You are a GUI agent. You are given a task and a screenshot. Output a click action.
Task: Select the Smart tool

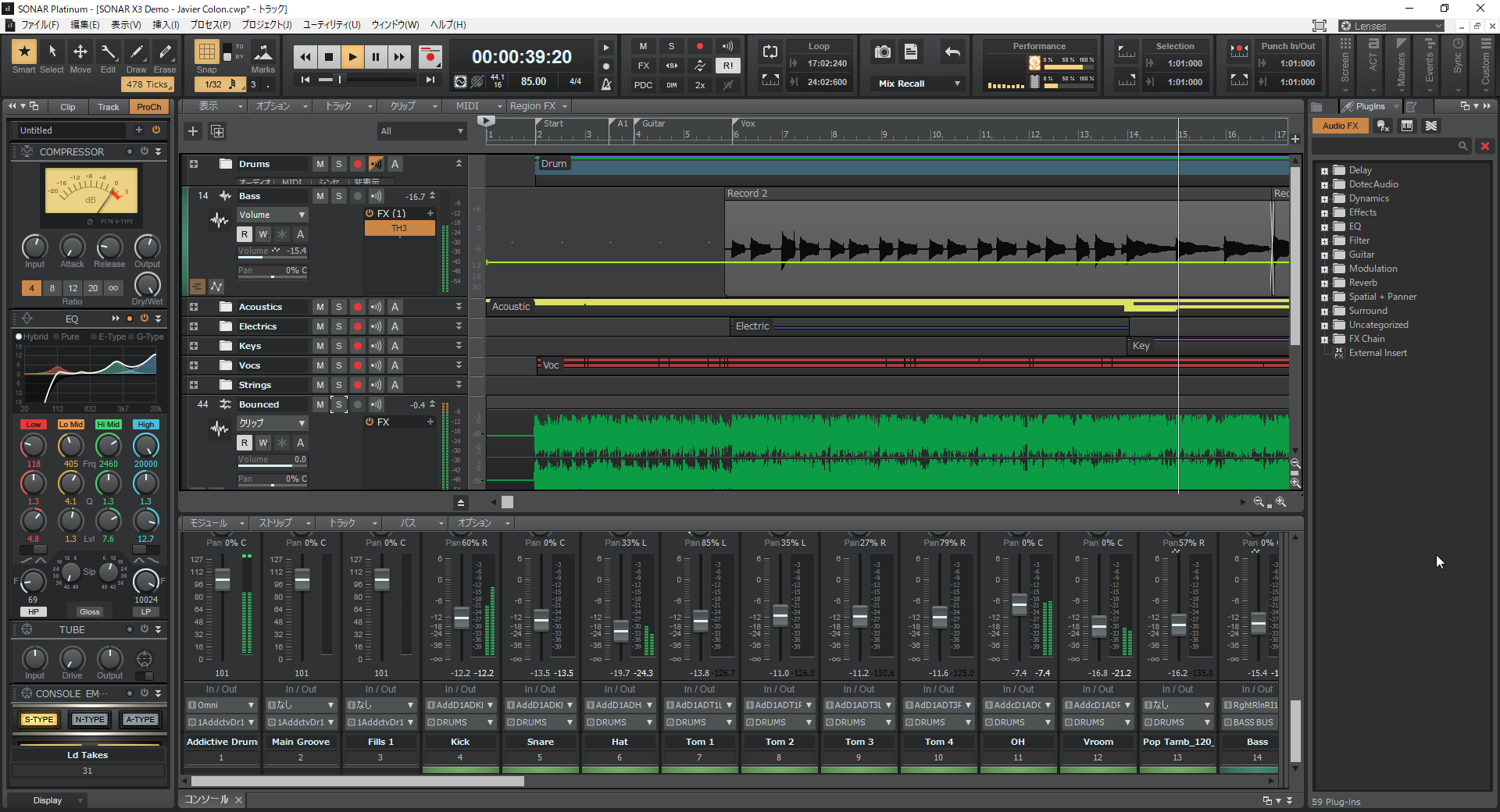point(24,52)
